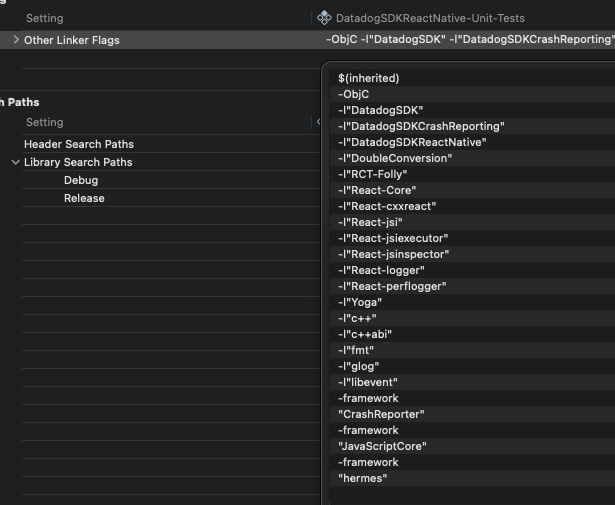Screen dimensions: 615x505
Task: Select the -l"DatadogSDKReactNative" flag entry
Action: click(x=472, y=142)
